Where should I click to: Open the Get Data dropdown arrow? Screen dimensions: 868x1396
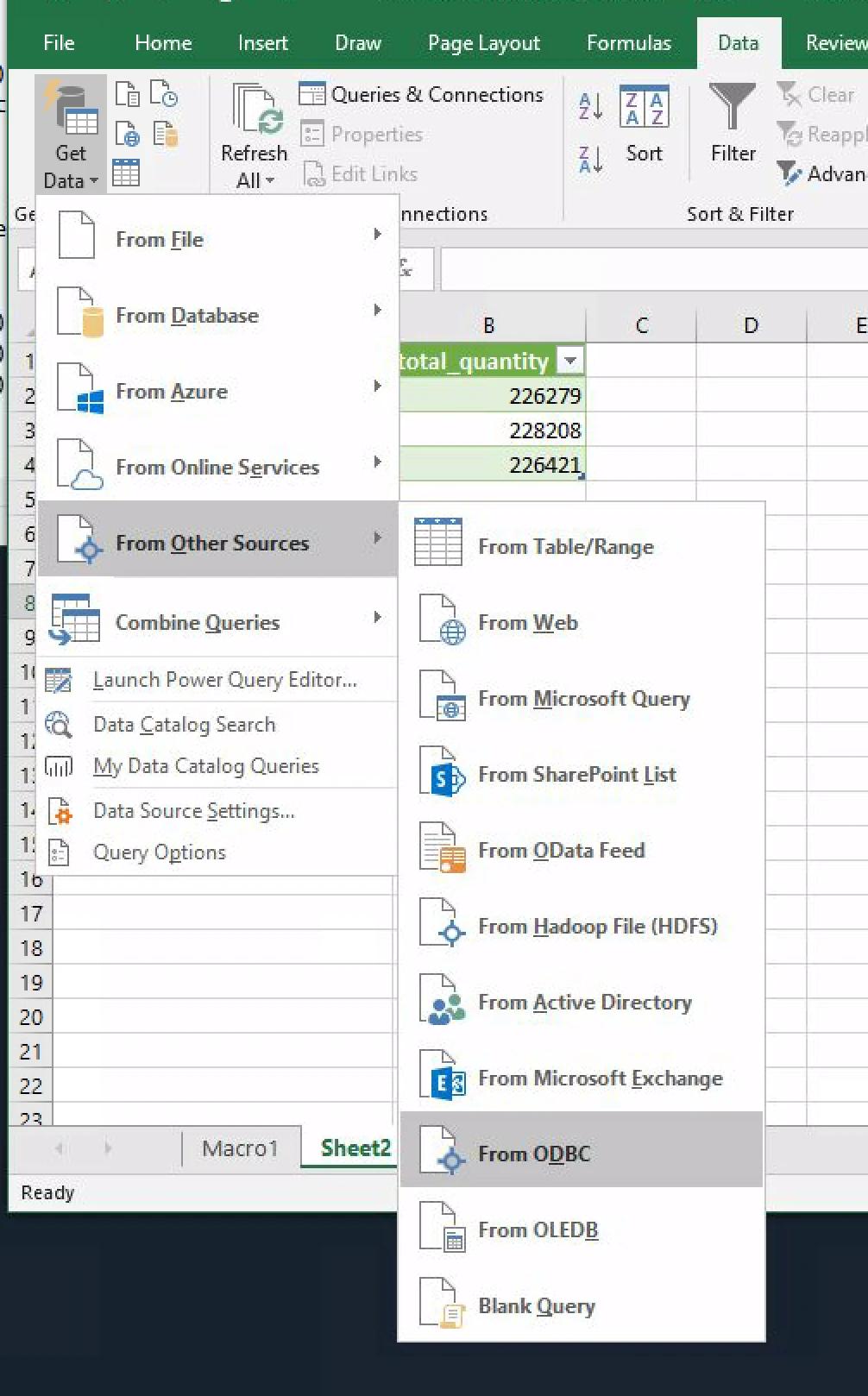94,181
